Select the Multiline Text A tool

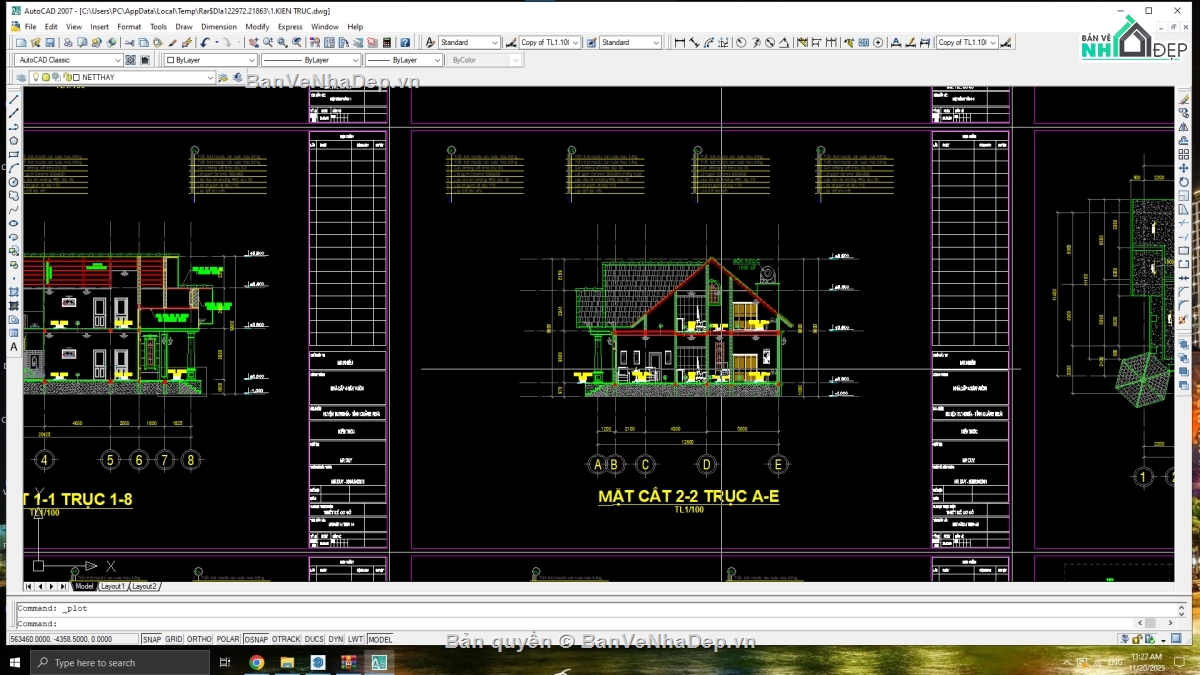point(14,347)
